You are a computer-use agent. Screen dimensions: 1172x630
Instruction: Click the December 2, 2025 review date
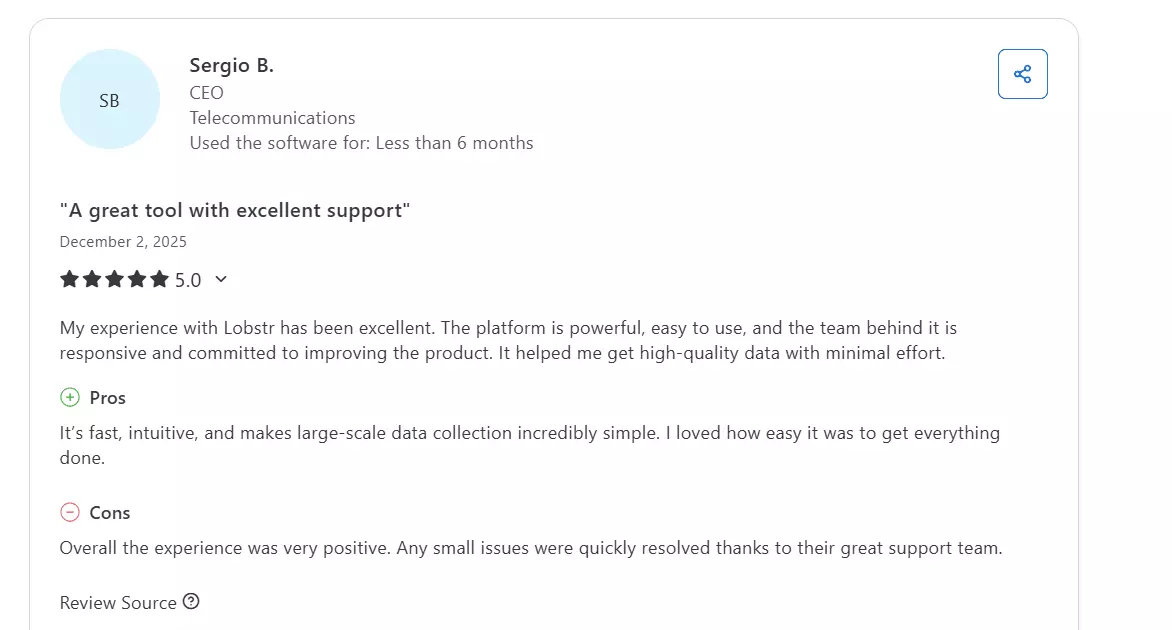(122, 241)
